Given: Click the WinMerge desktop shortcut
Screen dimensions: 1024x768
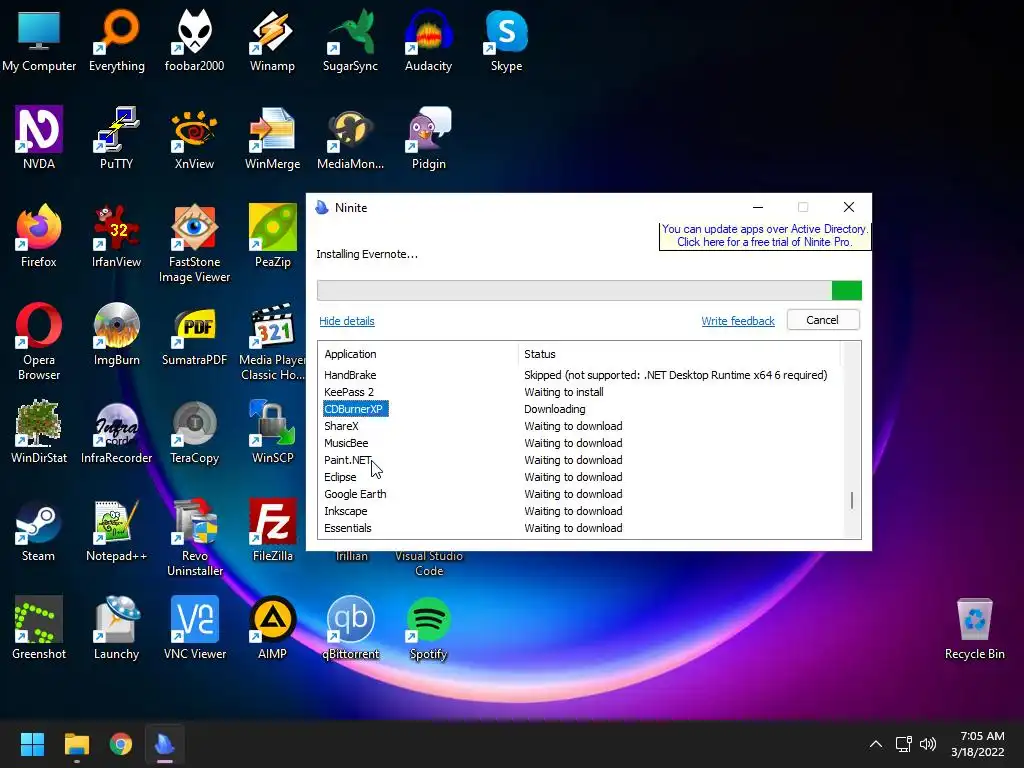Looking at the screenshot, I should coord(272,138).
